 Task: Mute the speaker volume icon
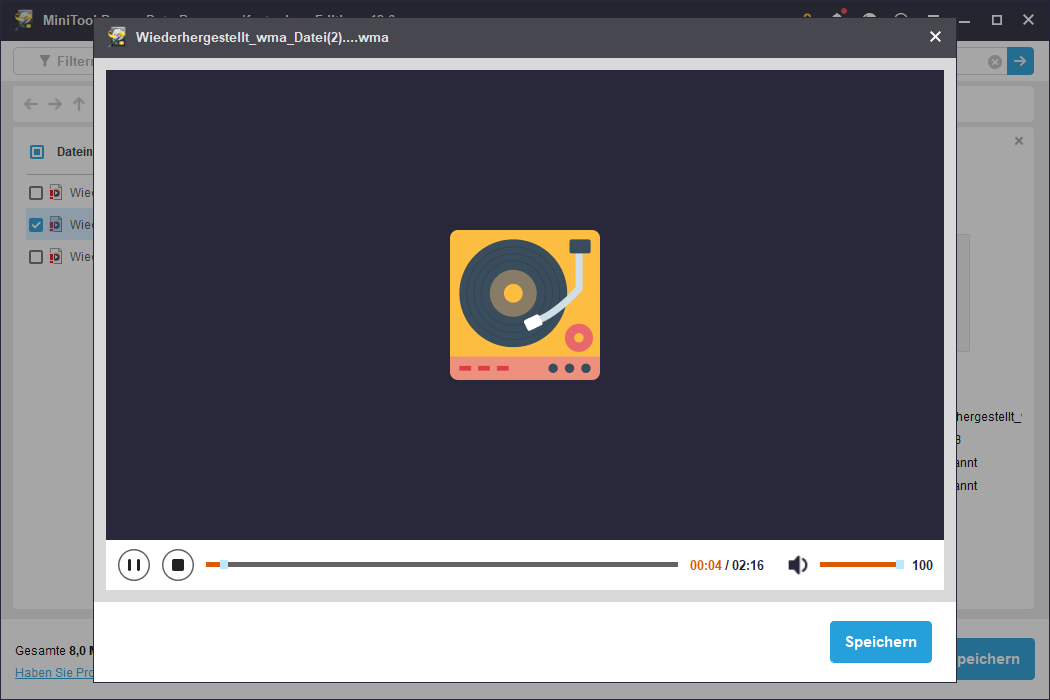click(x=798, y=565)
